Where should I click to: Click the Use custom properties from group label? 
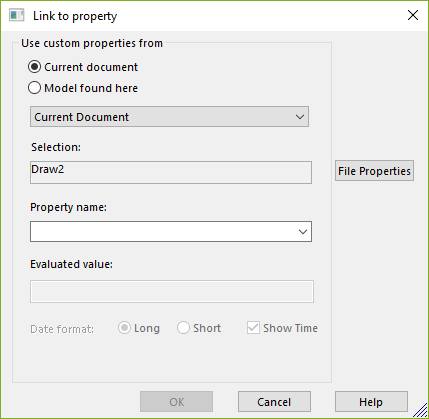(x=92, y=43)
